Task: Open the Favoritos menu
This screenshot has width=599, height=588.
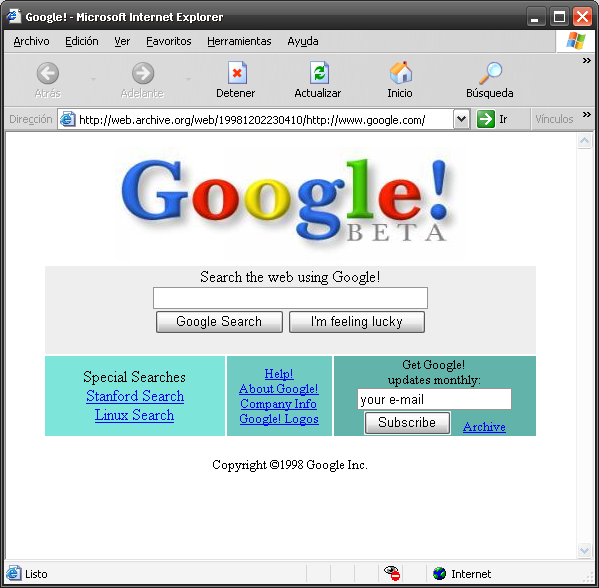Action: click(x=168, y=41)
